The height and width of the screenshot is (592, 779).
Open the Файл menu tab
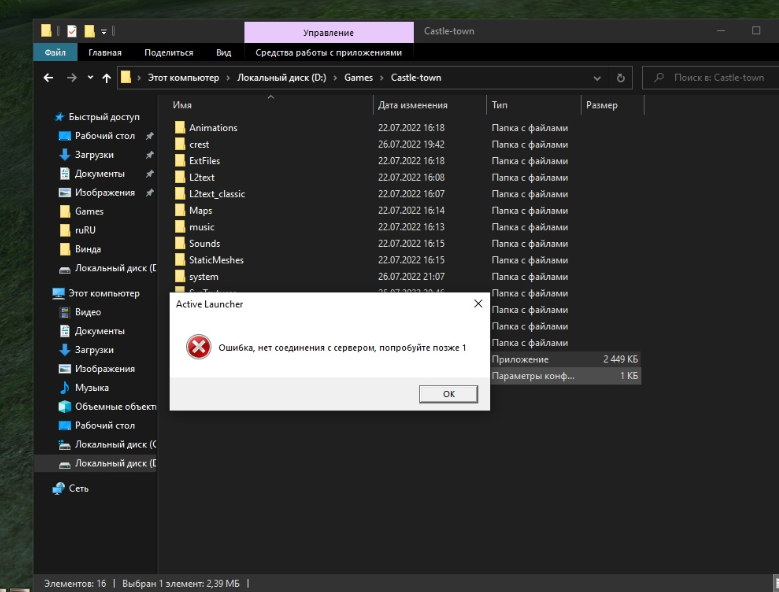(x=55, y=52)
